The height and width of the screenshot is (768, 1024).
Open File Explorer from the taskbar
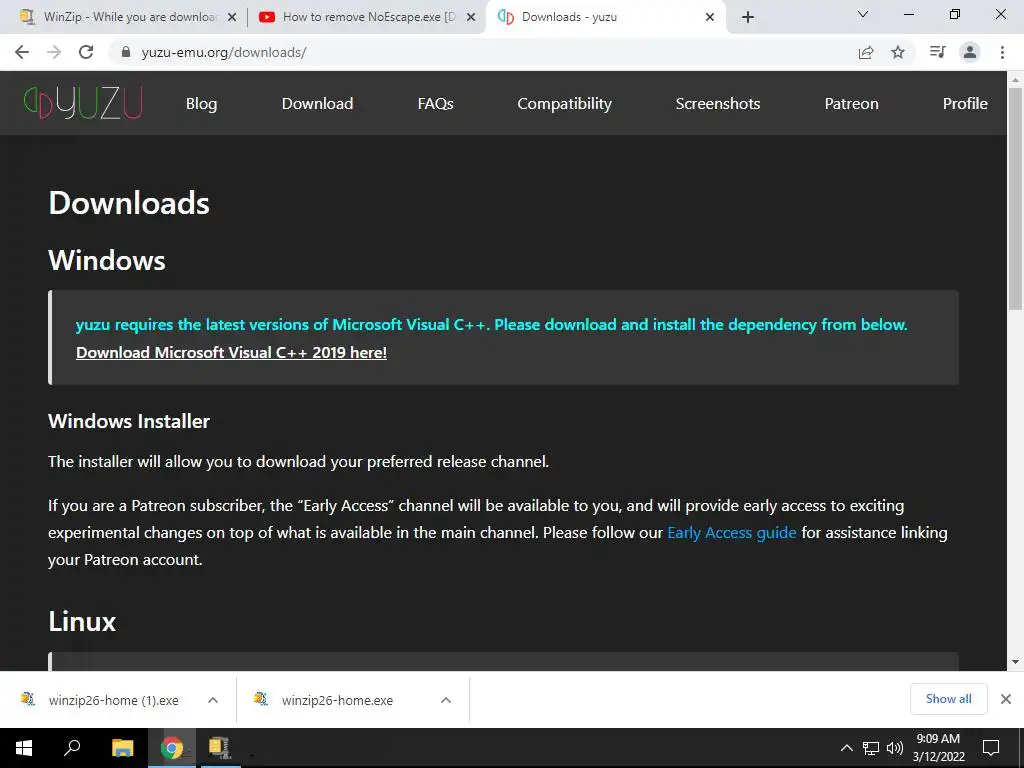(122, 748)
